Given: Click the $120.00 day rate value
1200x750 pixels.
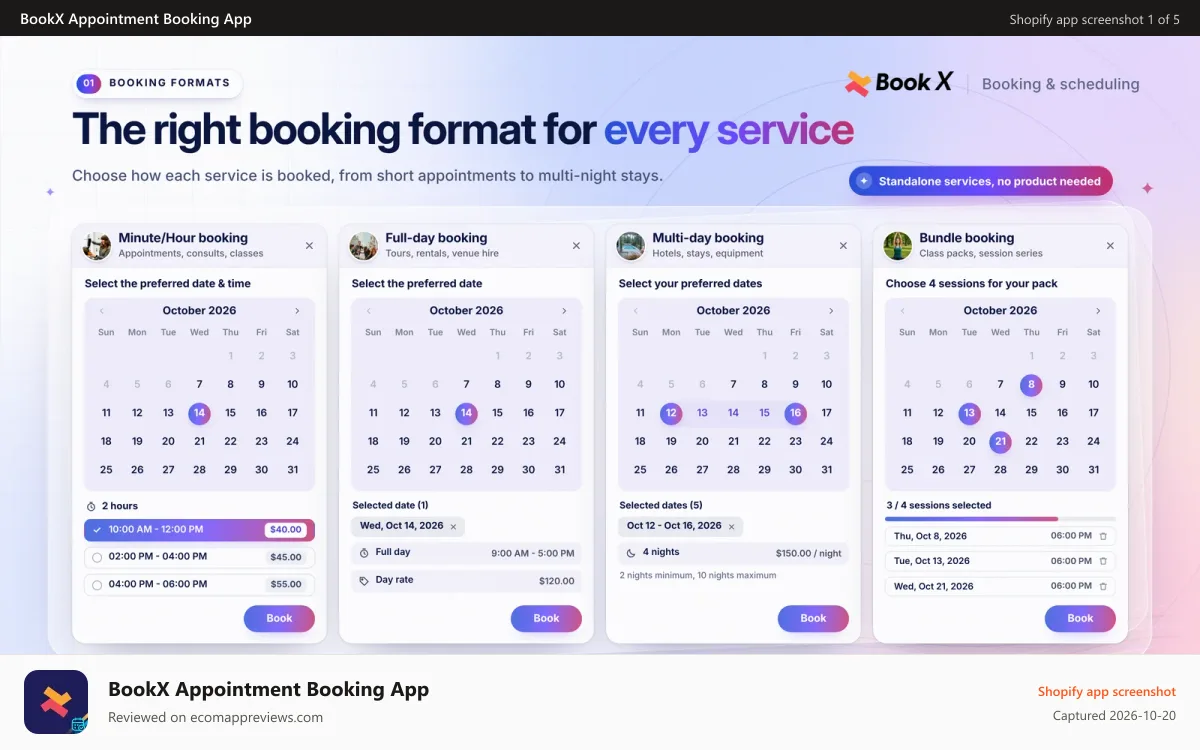Looking at the screenshot, I should [557, 581].
